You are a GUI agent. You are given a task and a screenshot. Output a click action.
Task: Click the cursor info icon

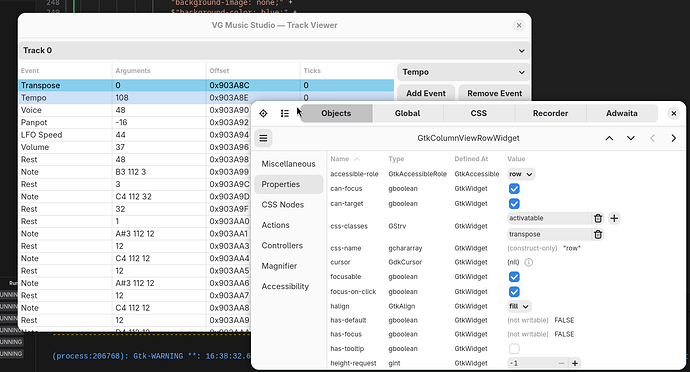529,262
